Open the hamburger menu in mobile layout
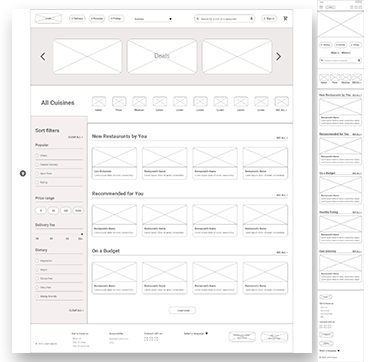Image resolution: width=377 pixels, height=362 pixels. tap(321, 7)
